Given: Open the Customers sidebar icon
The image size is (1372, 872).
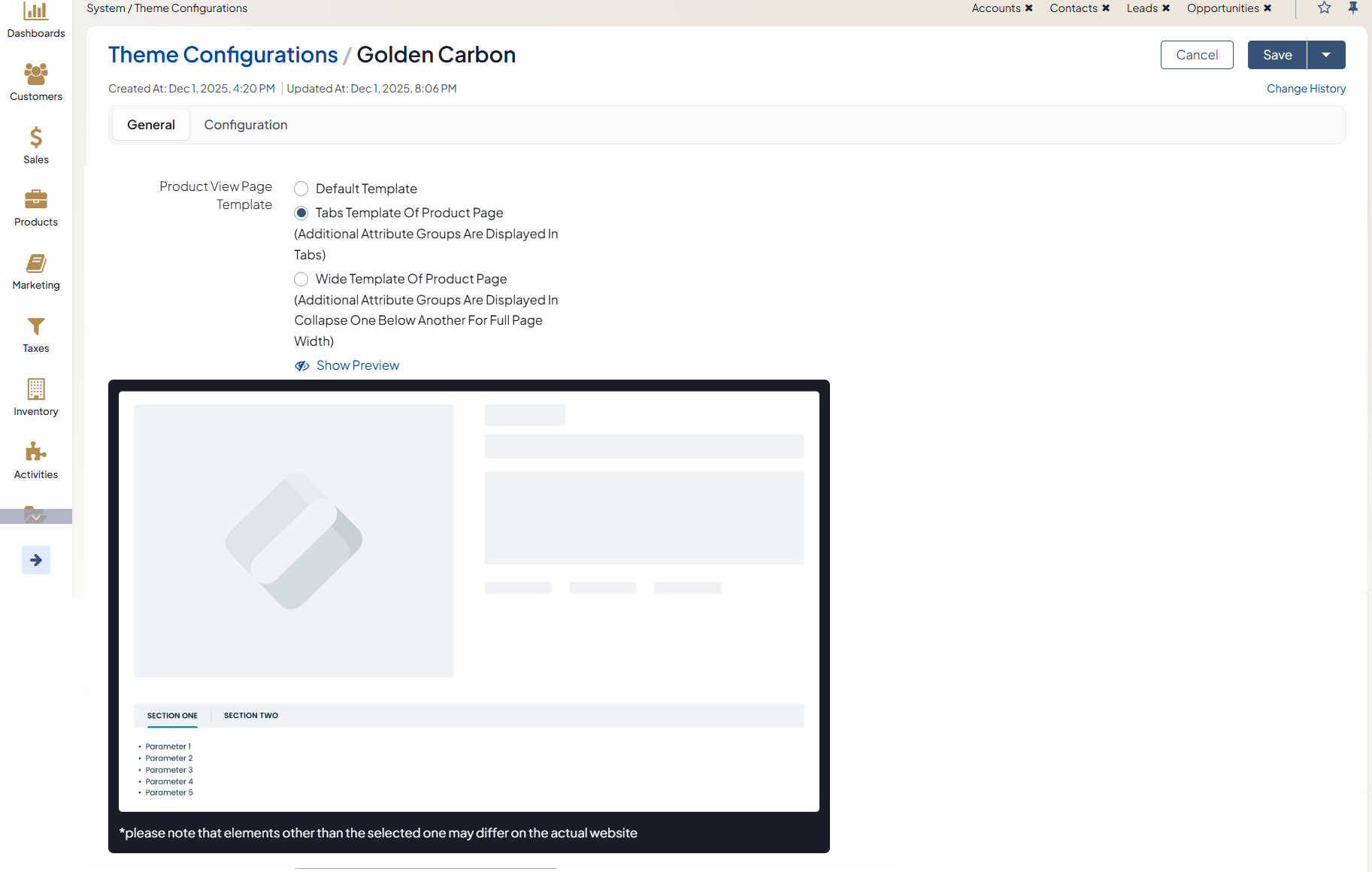Looking at the screenshot, I should (x=35, y=74).
